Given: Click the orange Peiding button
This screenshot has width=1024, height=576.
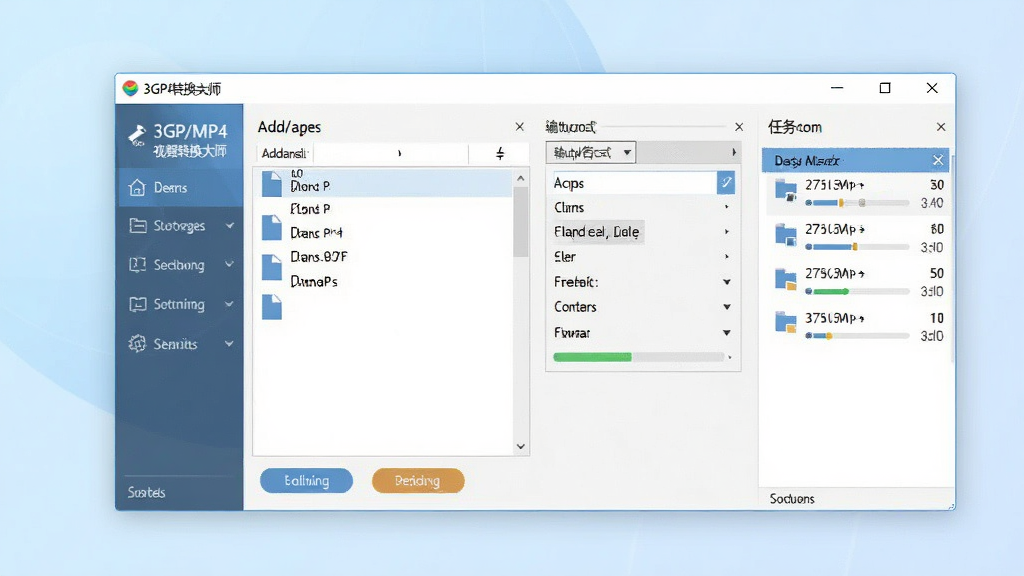Looking at the screenshot, I should coord(418,481).
